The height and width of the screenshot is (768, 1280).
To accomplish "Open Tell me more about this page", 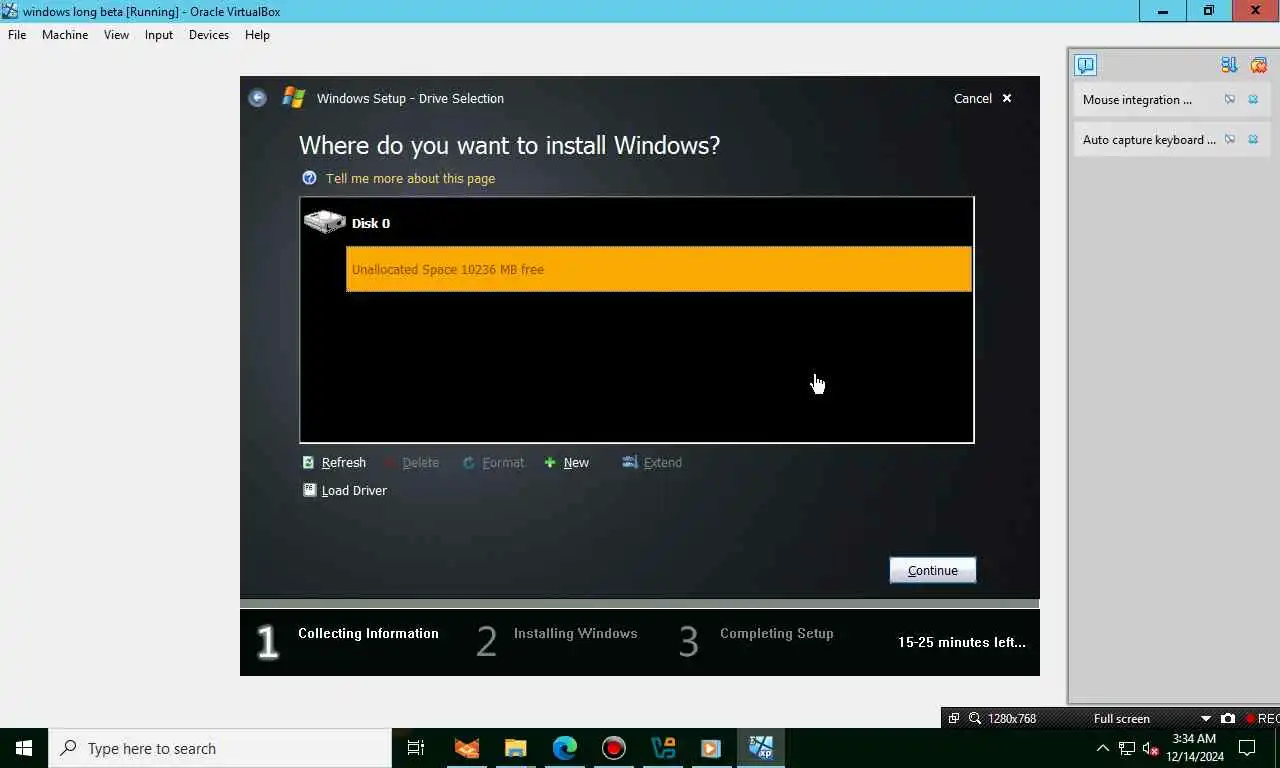I will coord(410,178).
